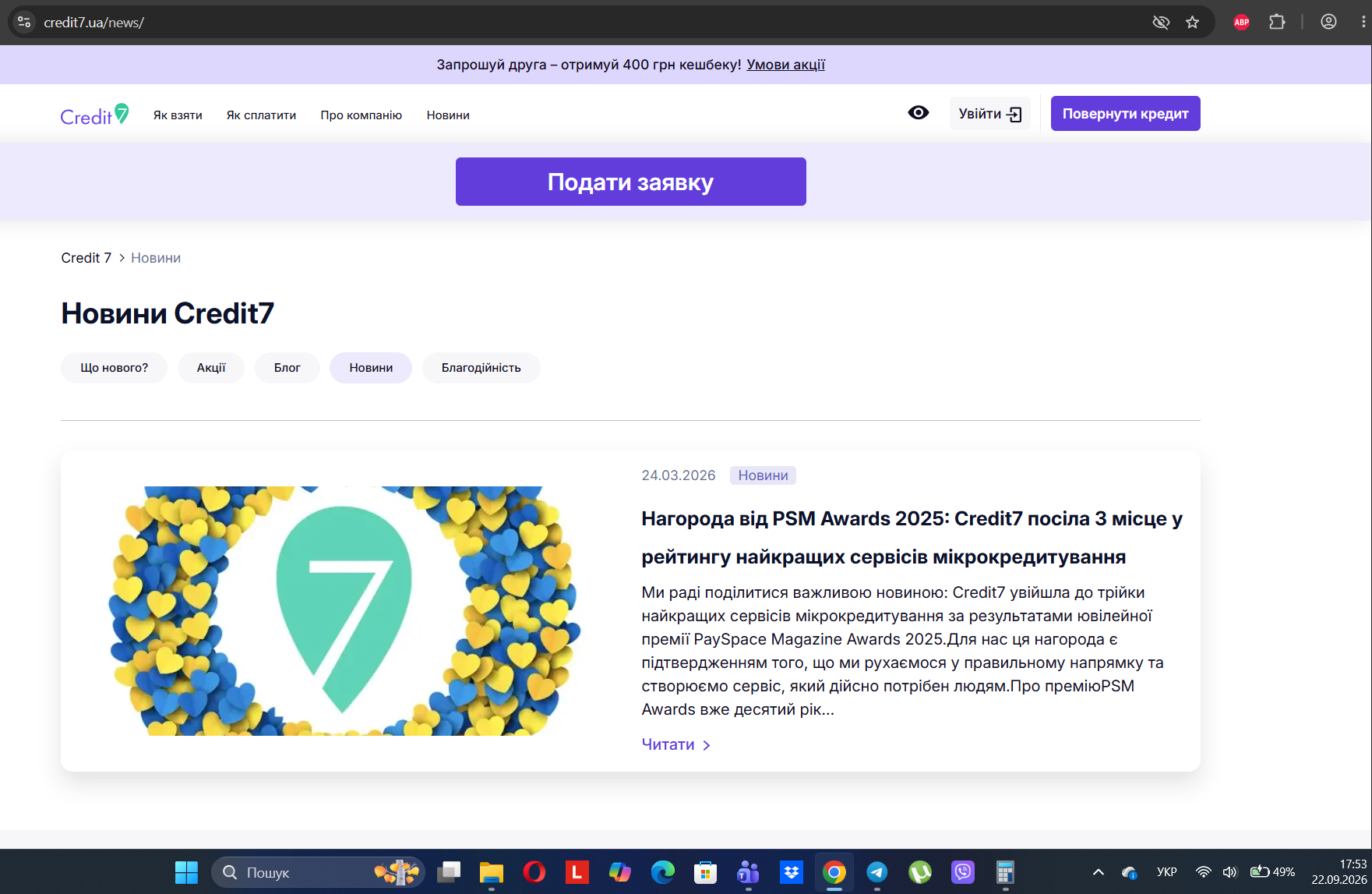
Task: Follow the Читати link with chevron
Action: [676, 745]
